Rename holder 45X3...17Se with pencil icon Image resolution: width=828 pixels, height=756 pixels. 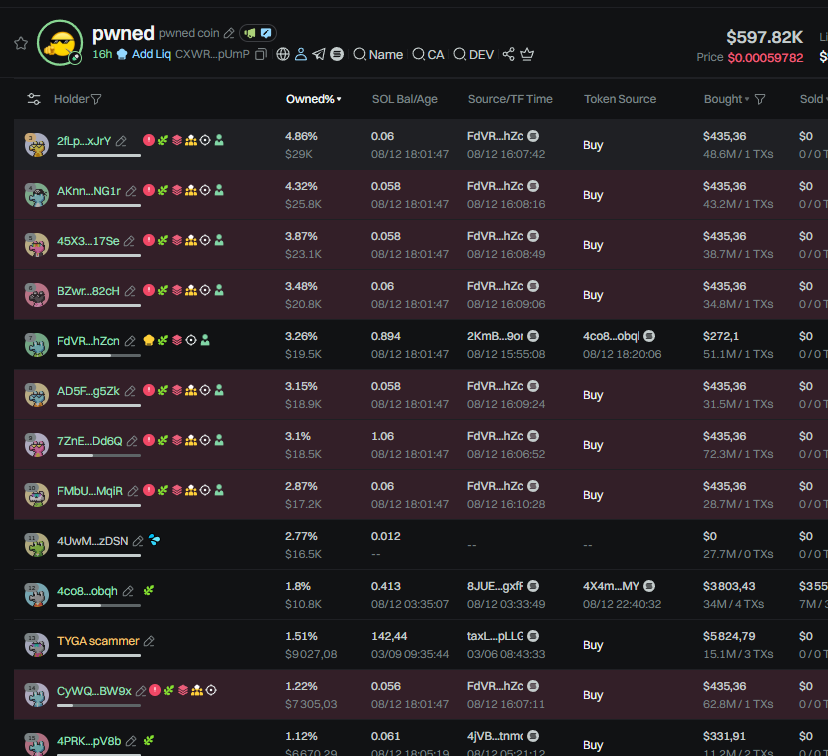click(x=129, y=241)
